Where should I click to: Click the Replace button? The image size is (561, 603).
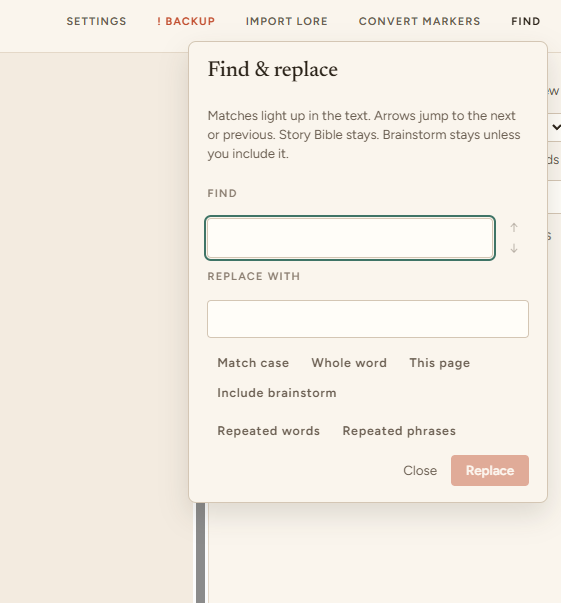(x=490, y=470)
